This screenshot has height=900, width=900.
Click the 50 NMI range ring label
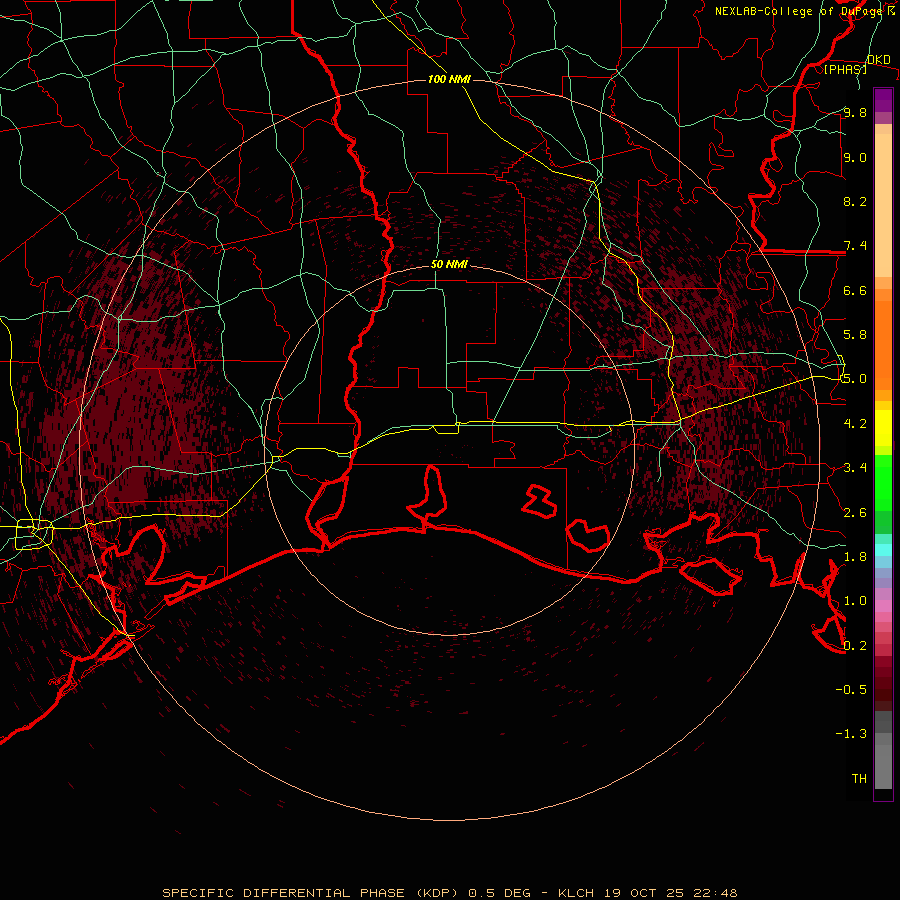449,264
